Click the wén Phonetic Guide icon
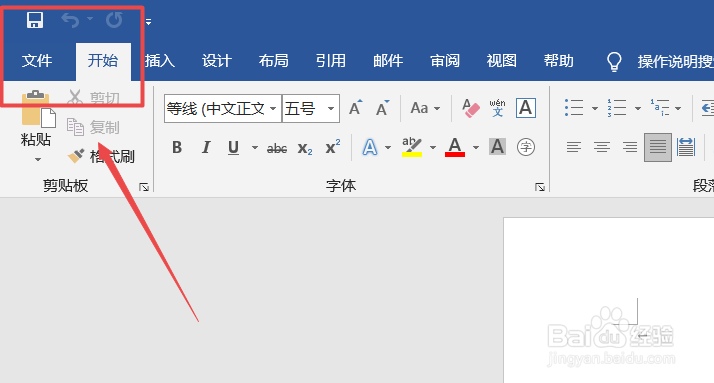The width and height of the screenshot is (714, 383). (497, 108)
